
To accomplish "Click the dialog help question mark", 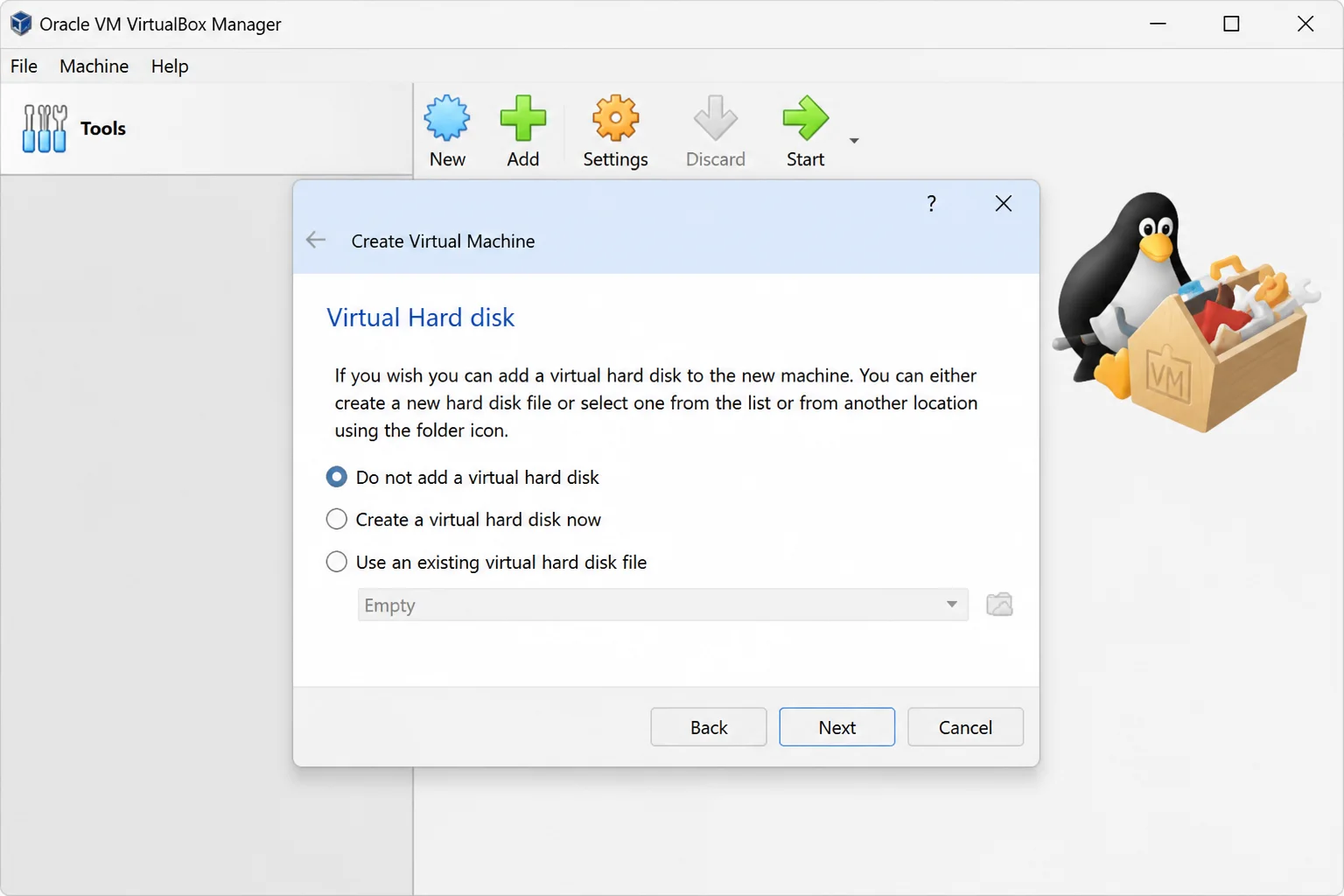I will [x=931, y=204].
